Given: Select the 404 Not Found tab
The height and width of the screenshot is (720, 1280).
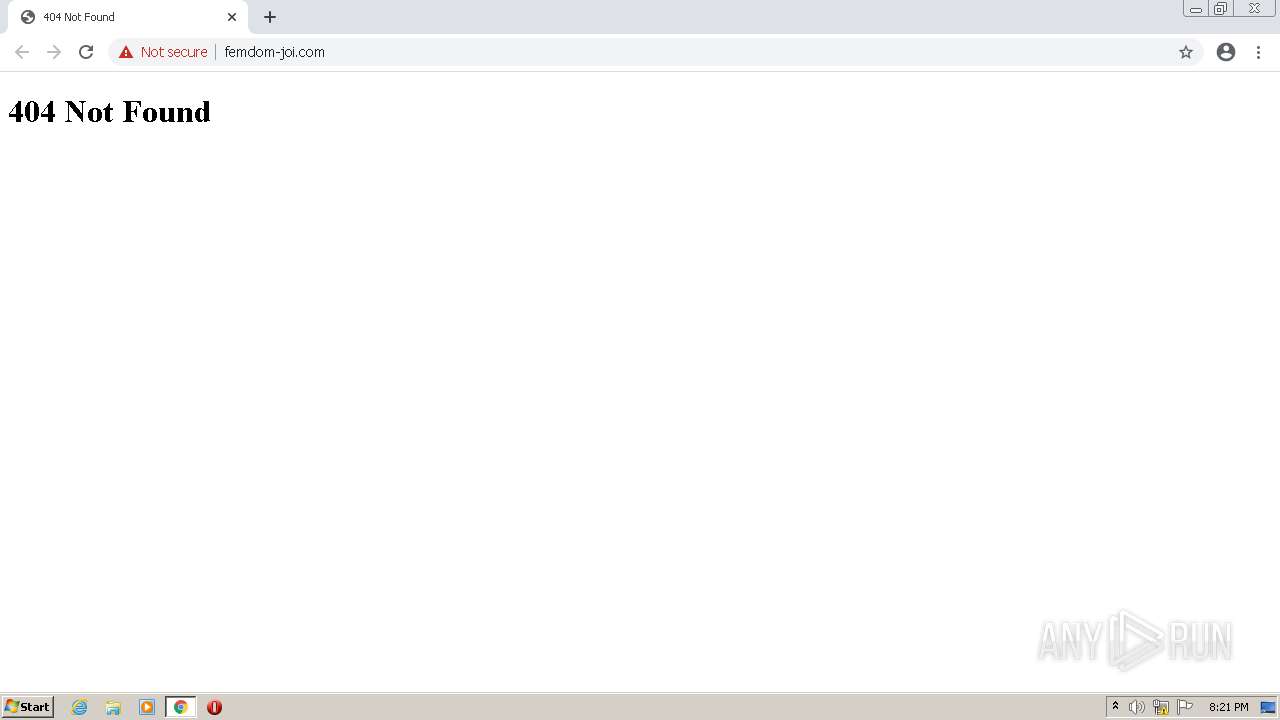Looking at the screenshot, I should coord(128,17).
